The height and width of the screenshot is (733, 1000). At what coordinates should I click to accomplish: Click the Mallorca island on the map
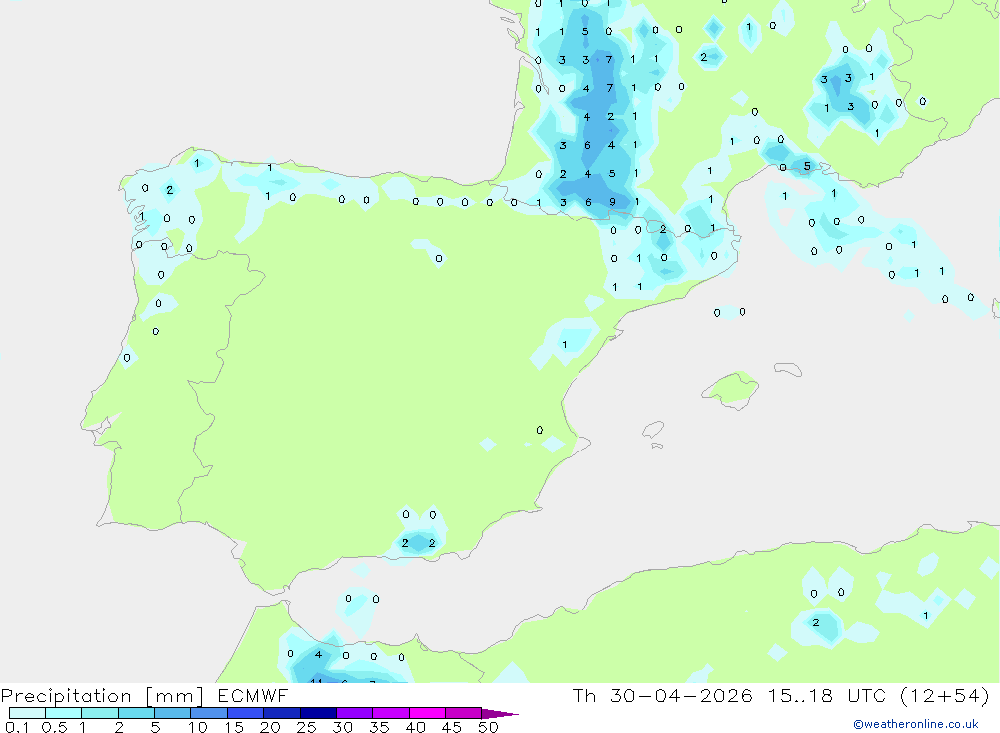730,389
